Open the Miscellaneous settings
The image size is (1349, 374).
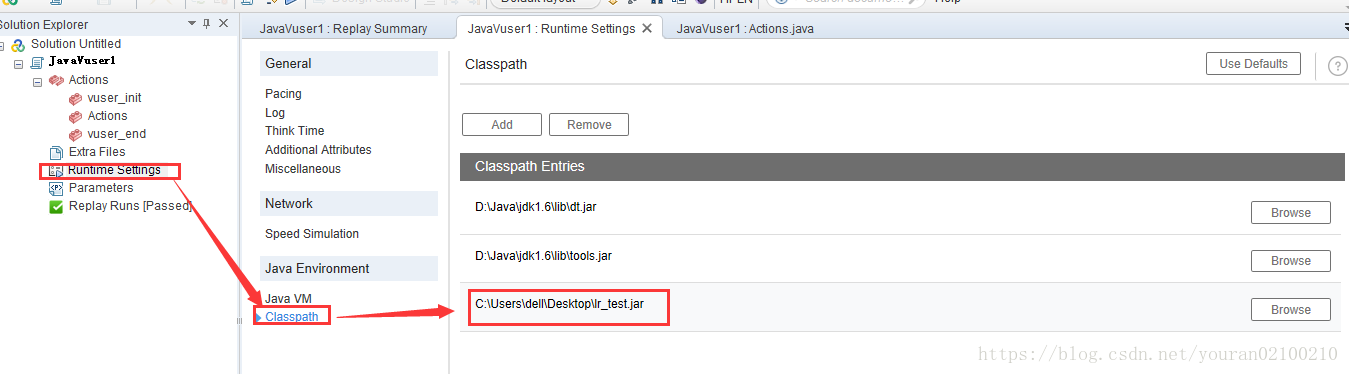pos(302,169)
